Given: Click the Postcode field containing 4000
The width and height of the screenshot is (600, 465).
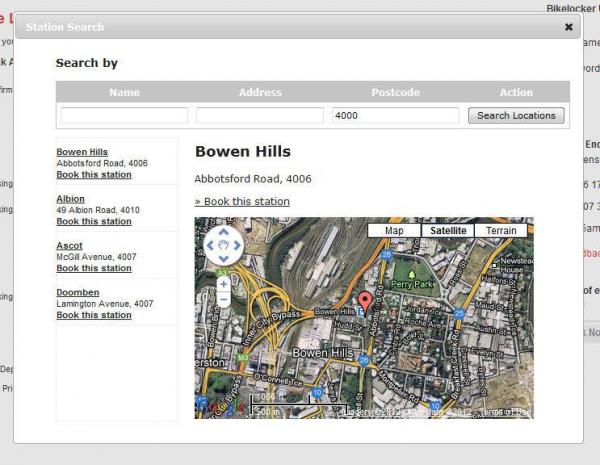Looking at the screenshot, I should click(395, 116).
